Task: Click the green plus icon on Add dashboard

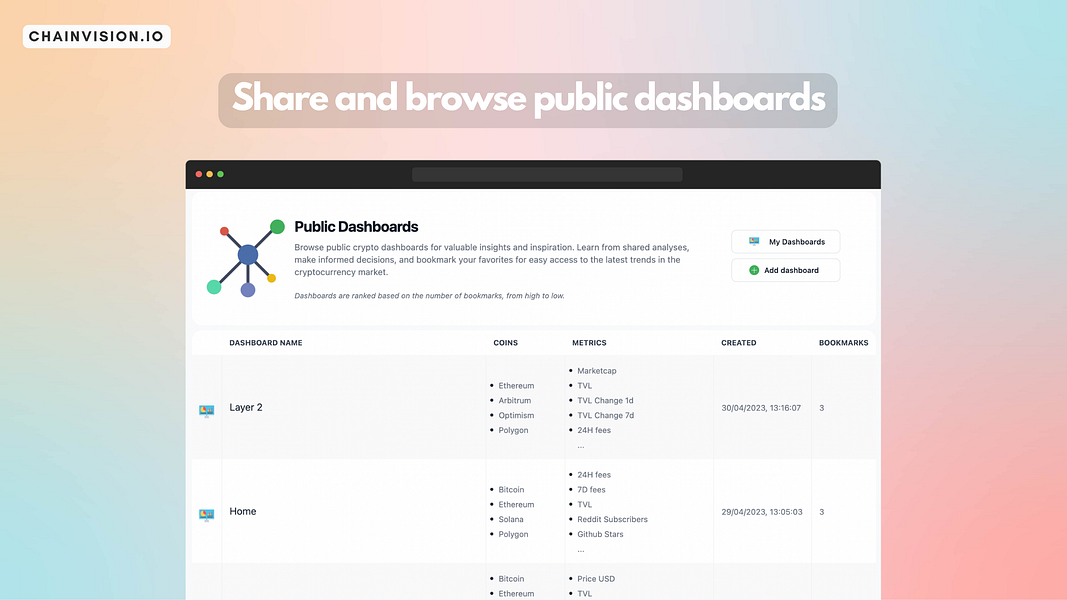Action: [x=755, y=269]
